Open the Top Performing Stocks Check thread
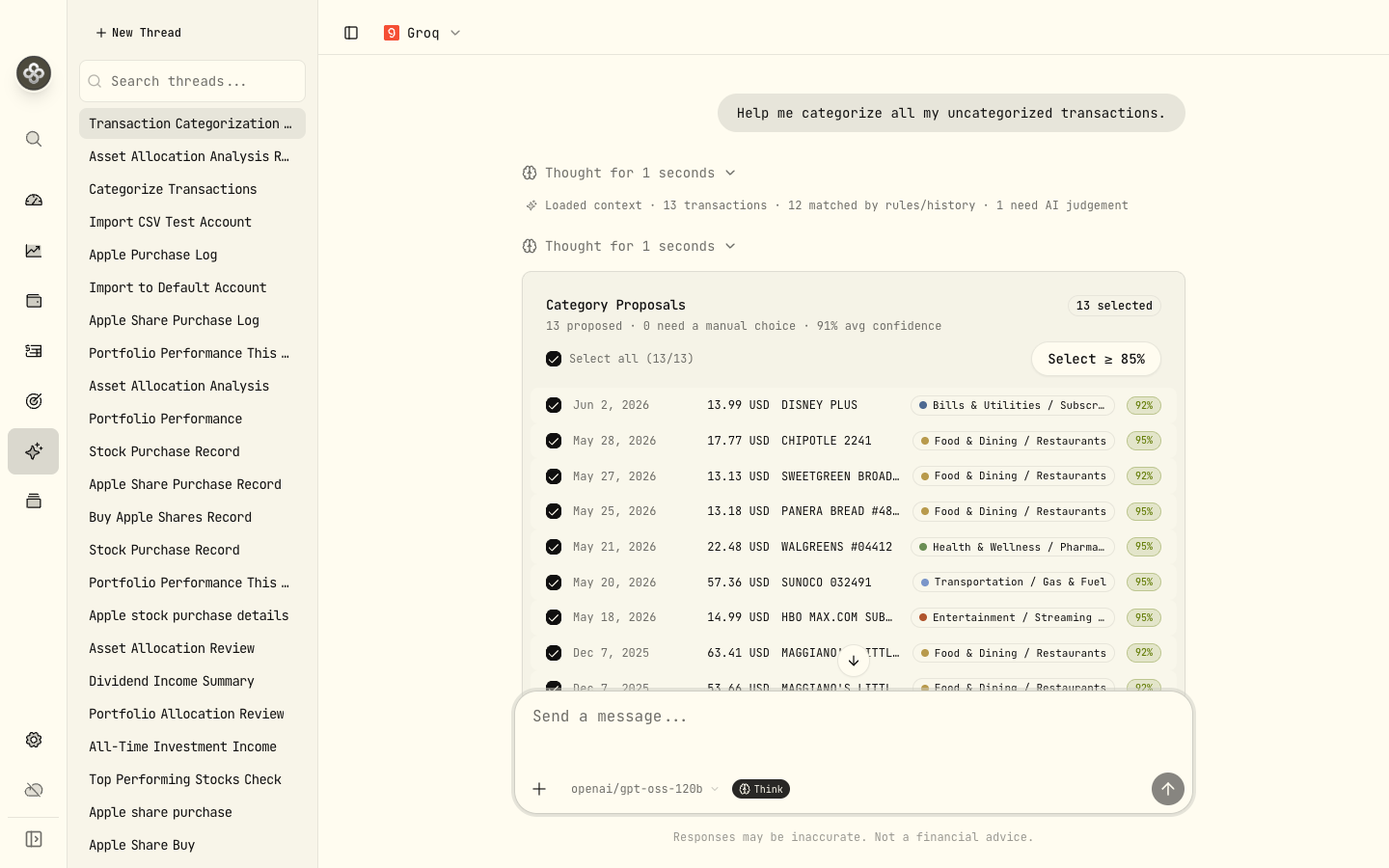 [192, 779]
